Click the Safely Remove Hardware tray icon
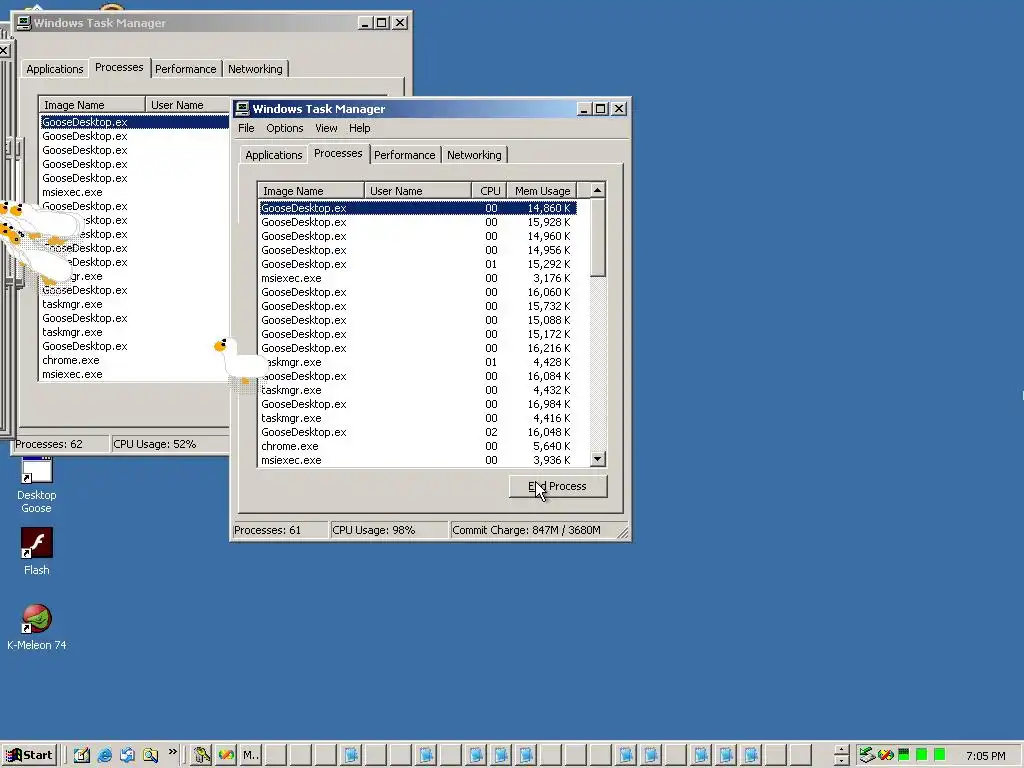 (867, 755)
